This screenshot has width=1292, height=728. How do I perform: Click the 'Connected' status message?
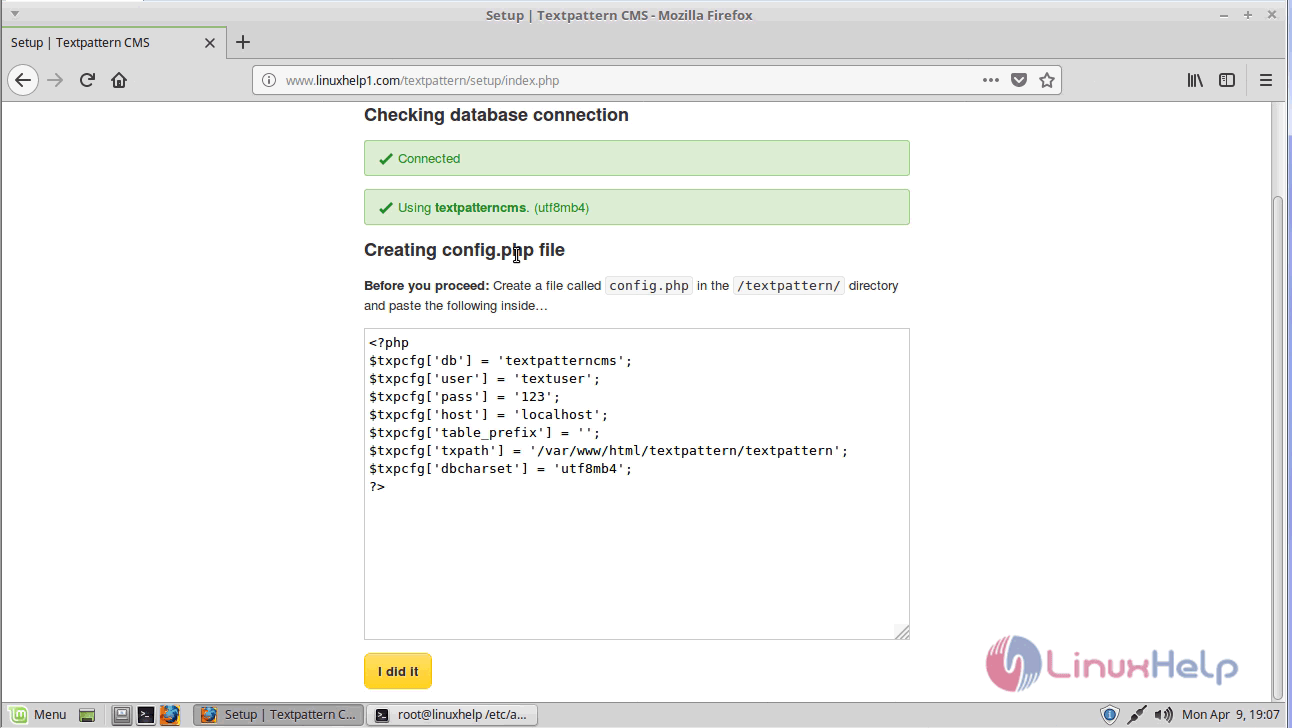(x=637, y=158)
